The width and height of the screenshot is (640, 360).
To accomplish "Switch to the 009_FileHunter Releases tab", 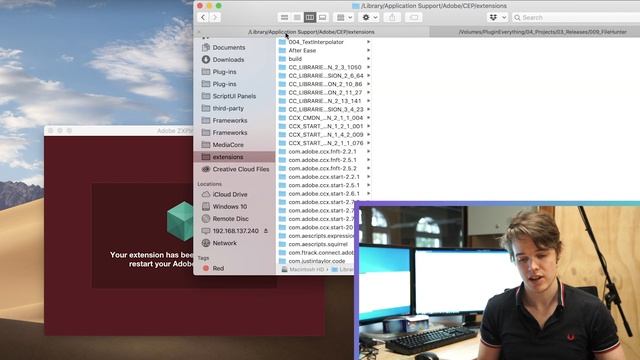I will [x=542, y=32].
